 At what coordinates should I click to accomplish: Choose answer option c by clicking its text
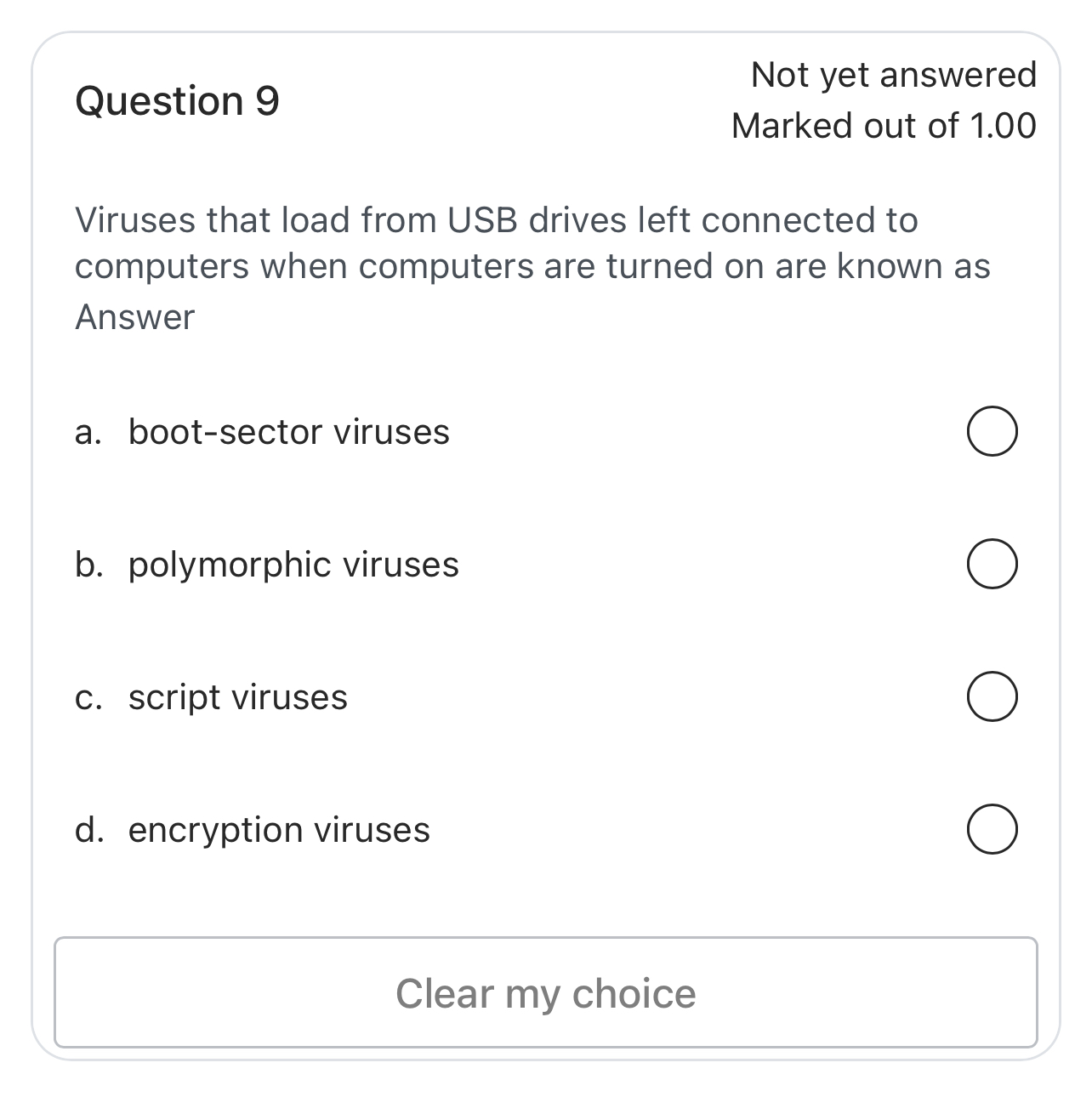[236, 696]
